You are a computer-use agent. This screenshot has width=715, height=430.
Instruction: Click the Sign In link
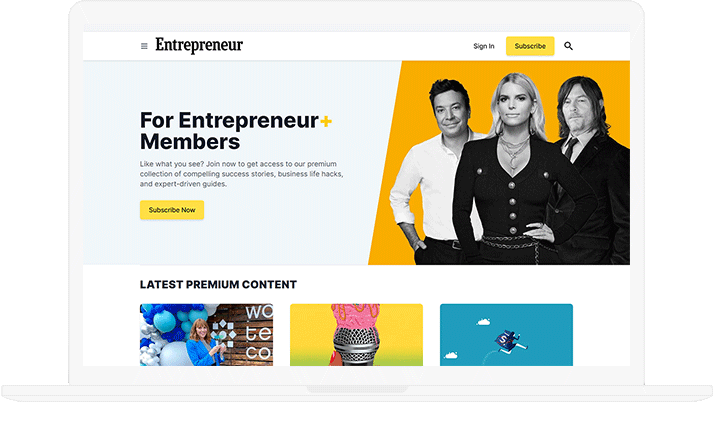pos(483,46)
